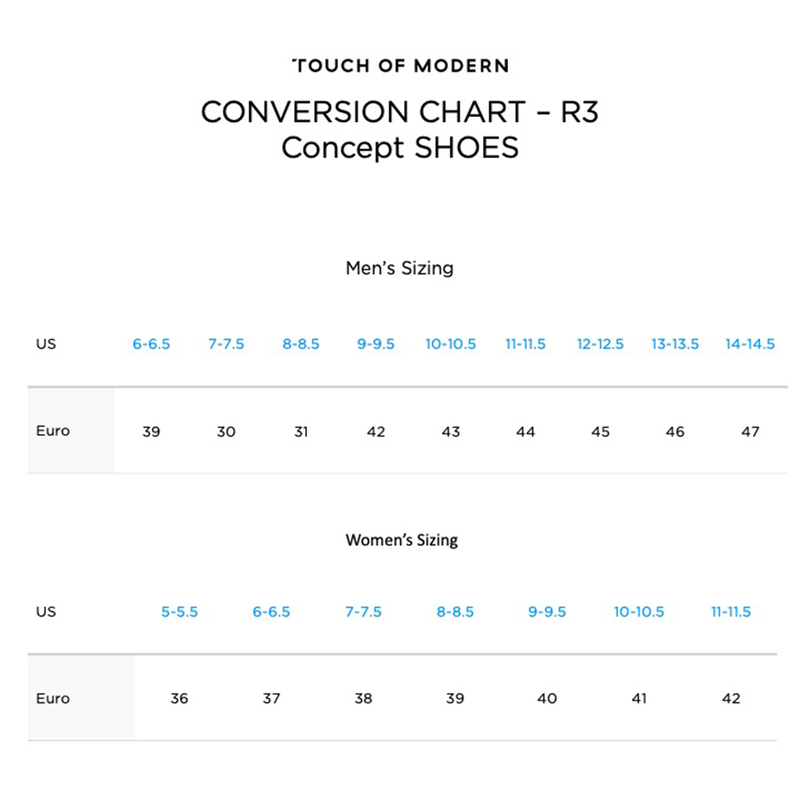Select women's US size 10-10.5 link
800x800 pixels.
click(x=639, y=612)
